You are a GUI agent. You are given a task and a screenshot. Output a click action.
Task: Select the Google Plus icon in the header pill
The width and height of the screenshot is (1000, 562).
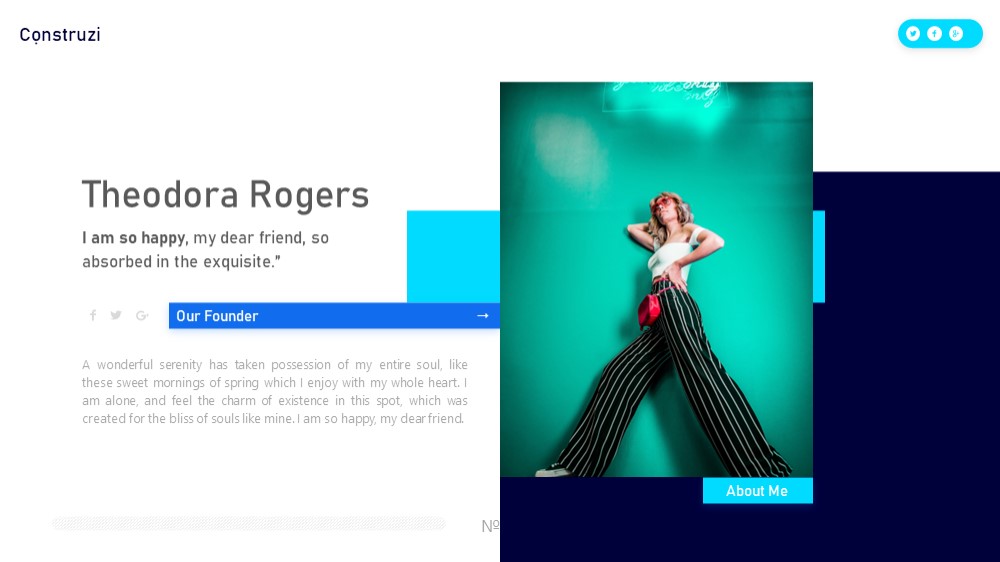click(x=955, y=34)
